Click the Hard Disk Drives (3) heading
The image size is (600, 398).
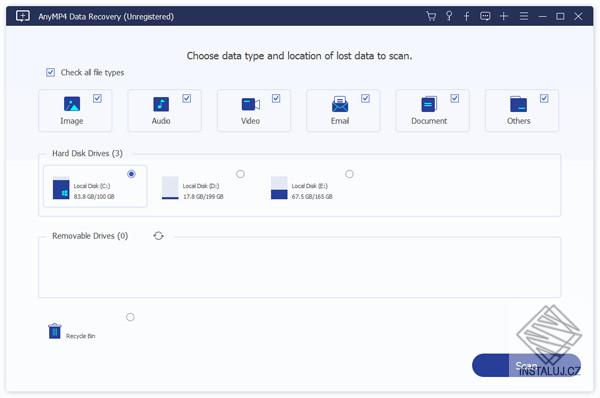87,153
